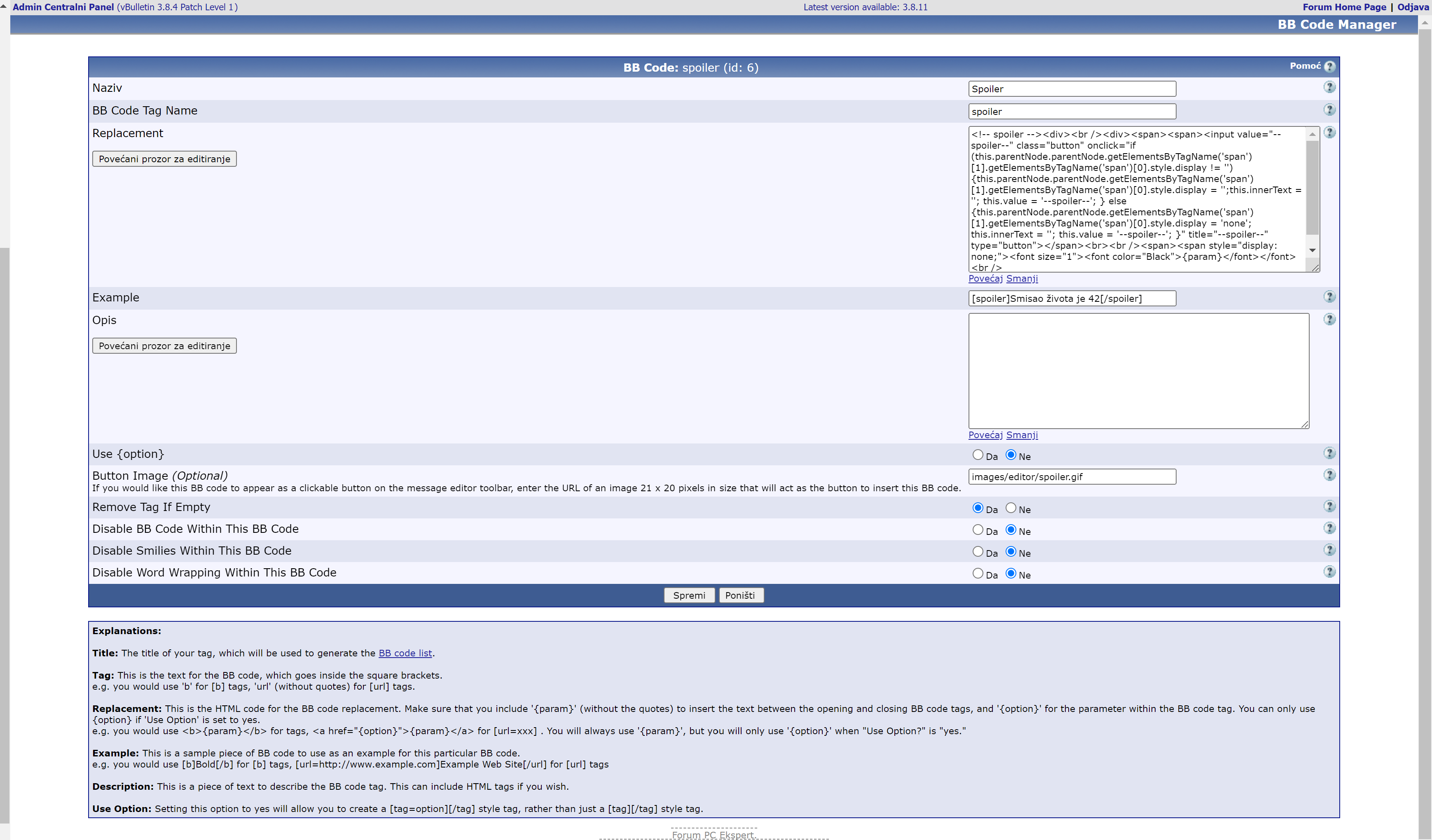
Task: Click Pomoć help icon in form header
Action: [1329, 66]
